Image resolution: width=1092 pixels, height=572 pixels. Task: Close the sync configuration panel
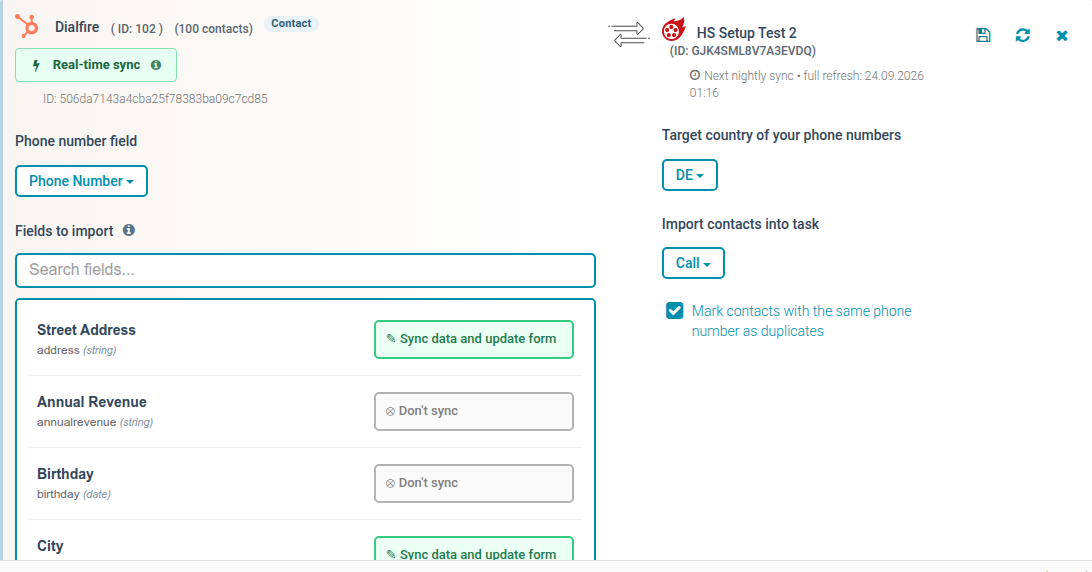[1061, 36]
